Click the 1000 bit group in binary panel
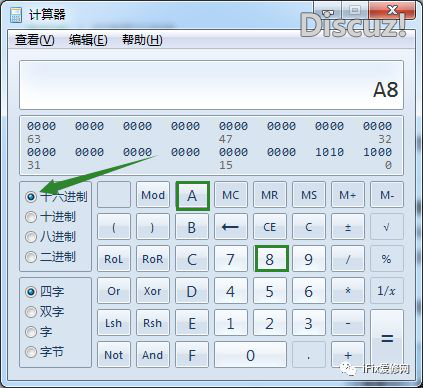This screenshot has width=423, height=388. point(377,152)
